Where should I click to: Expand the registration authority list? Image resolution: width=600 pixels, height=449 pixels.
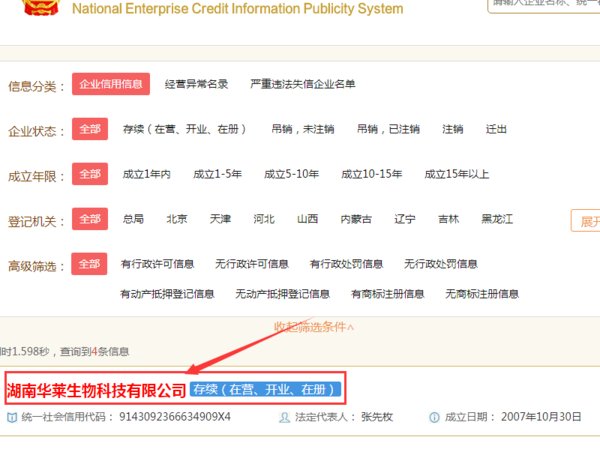pos(585,220)
